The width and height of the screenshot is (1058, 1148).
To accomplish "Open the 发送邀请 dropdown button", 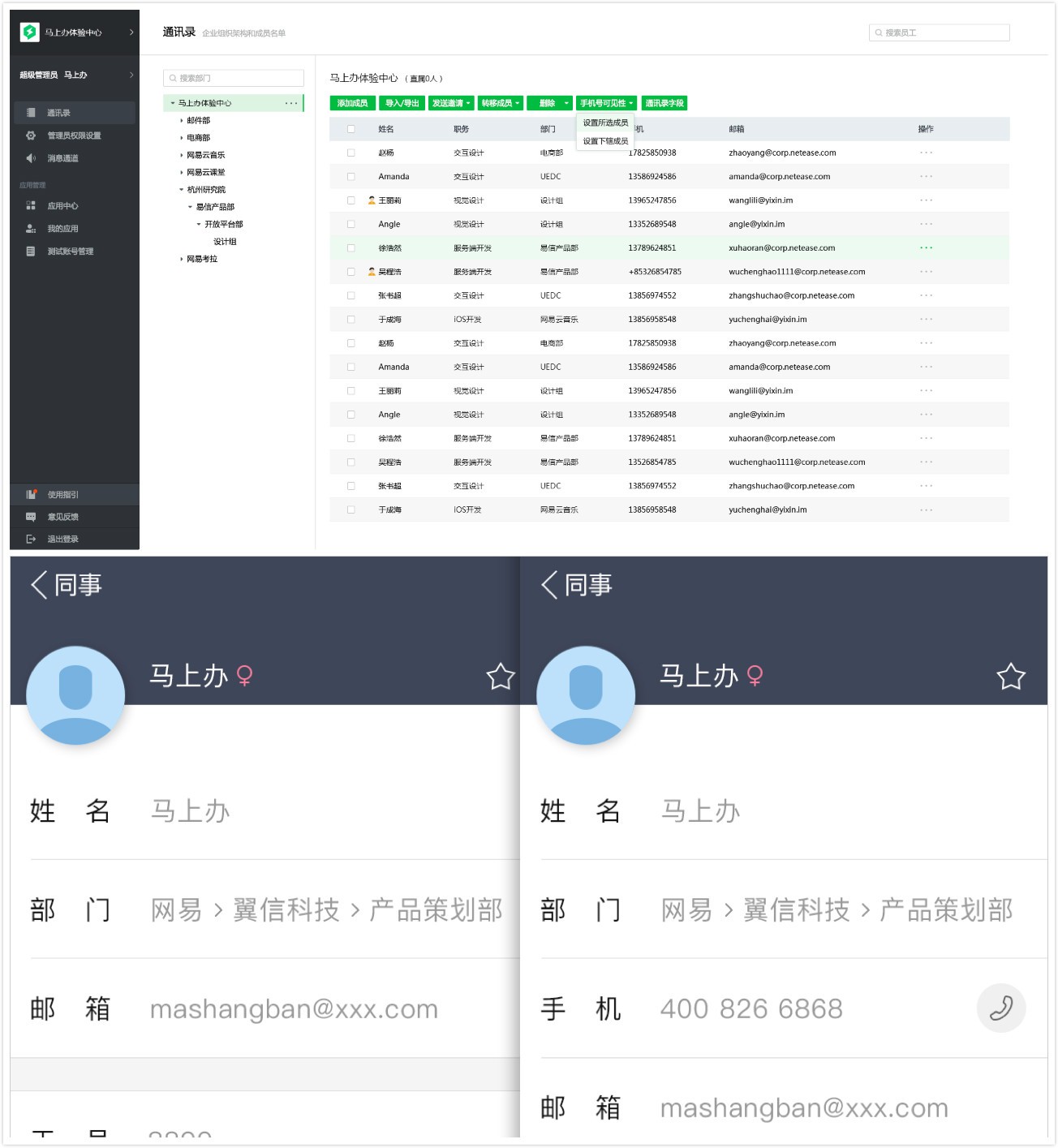I will tap(451, 103).
